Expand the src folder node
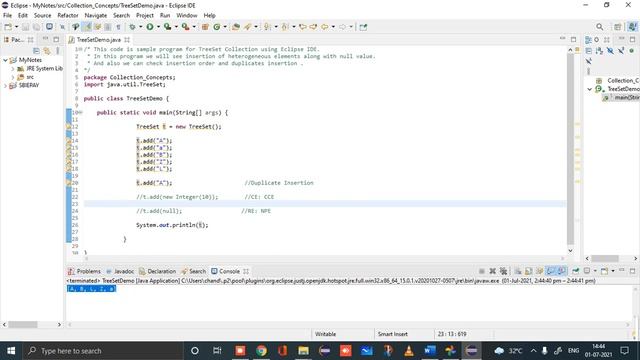The height and width of the screenshot is (360, 640). [13, 77]
